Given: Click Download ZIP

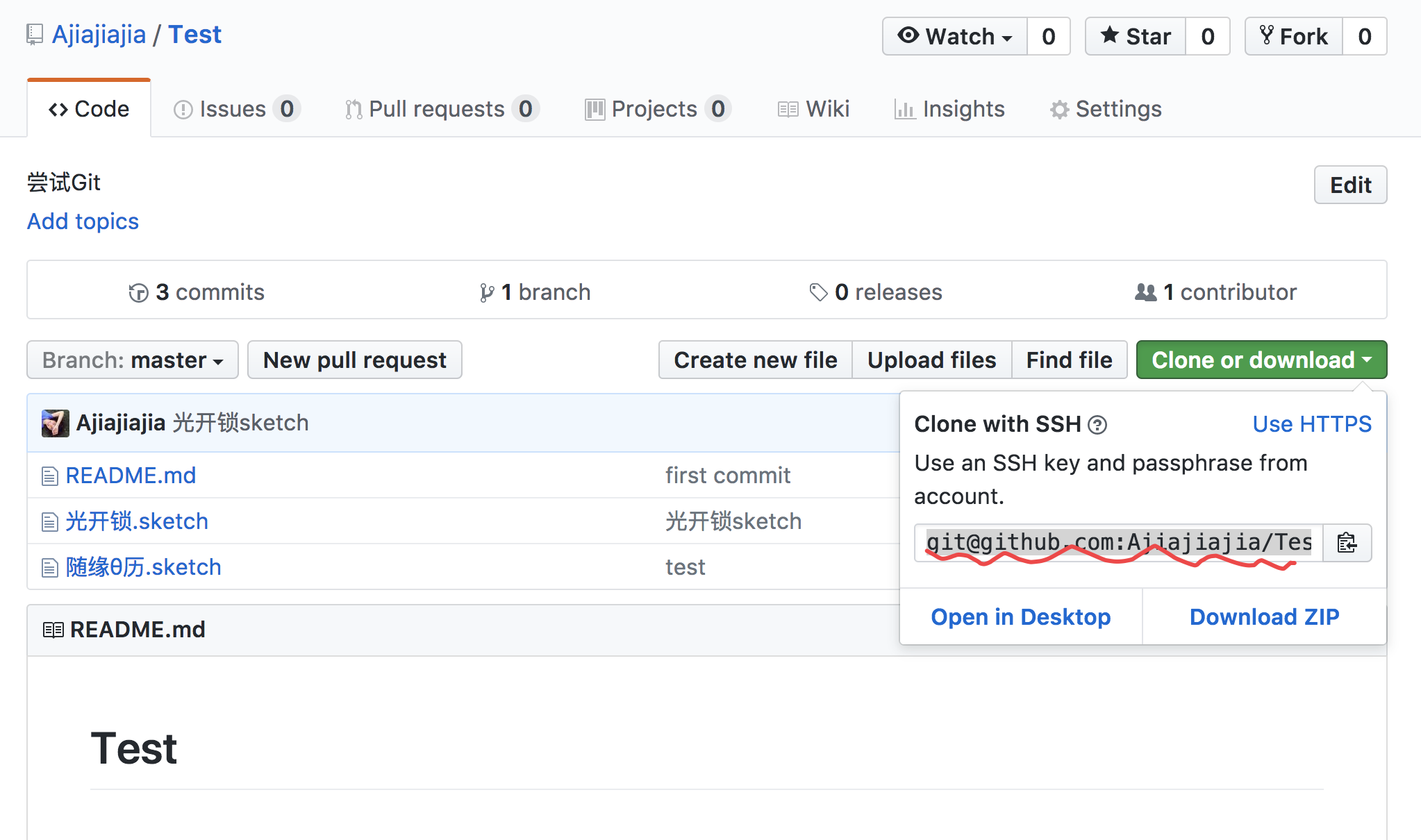Looking at the screenshot, I should pos(1265,616).
